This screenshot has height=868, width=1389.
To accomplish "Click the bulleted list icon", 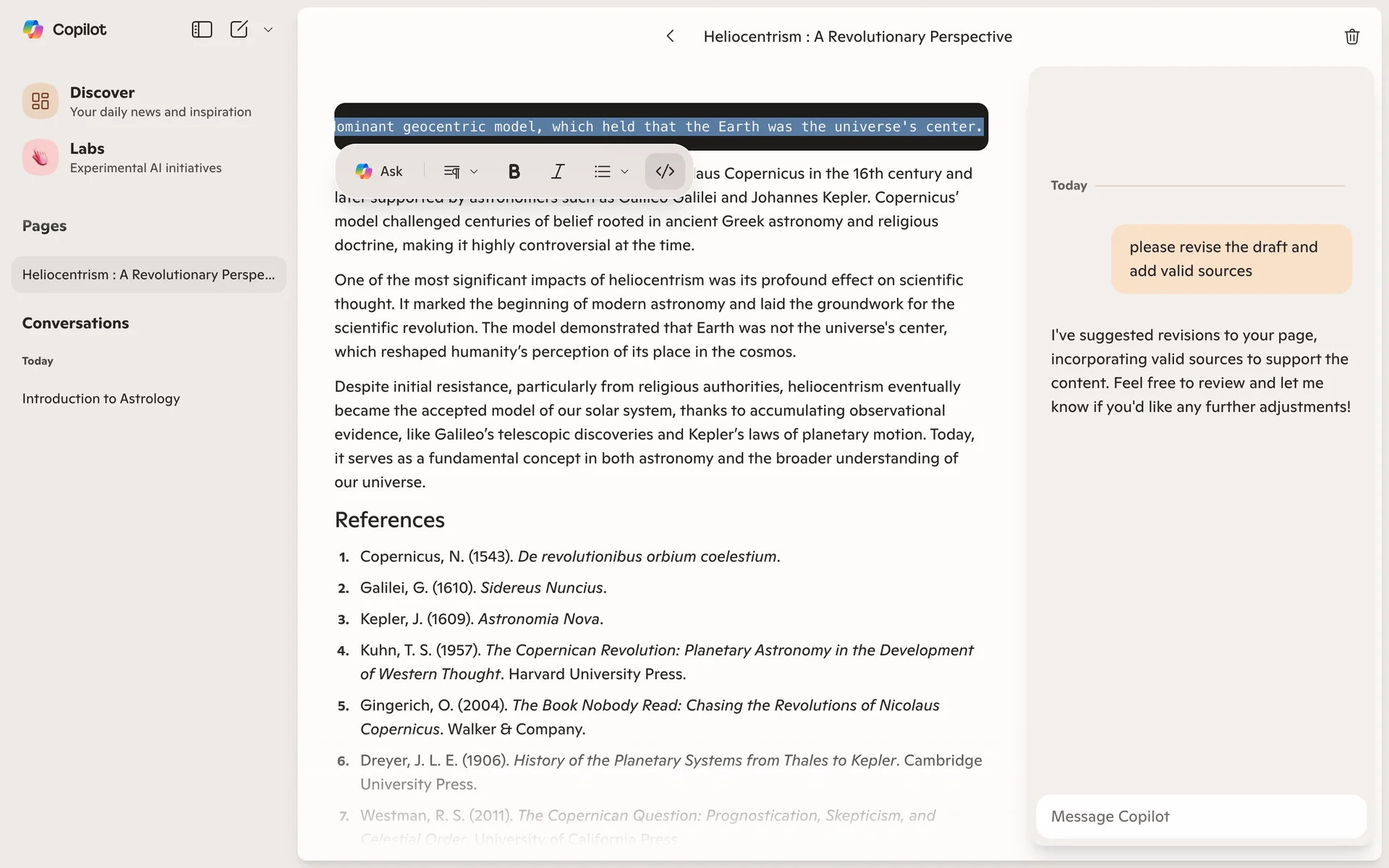I will pos(602,171).
